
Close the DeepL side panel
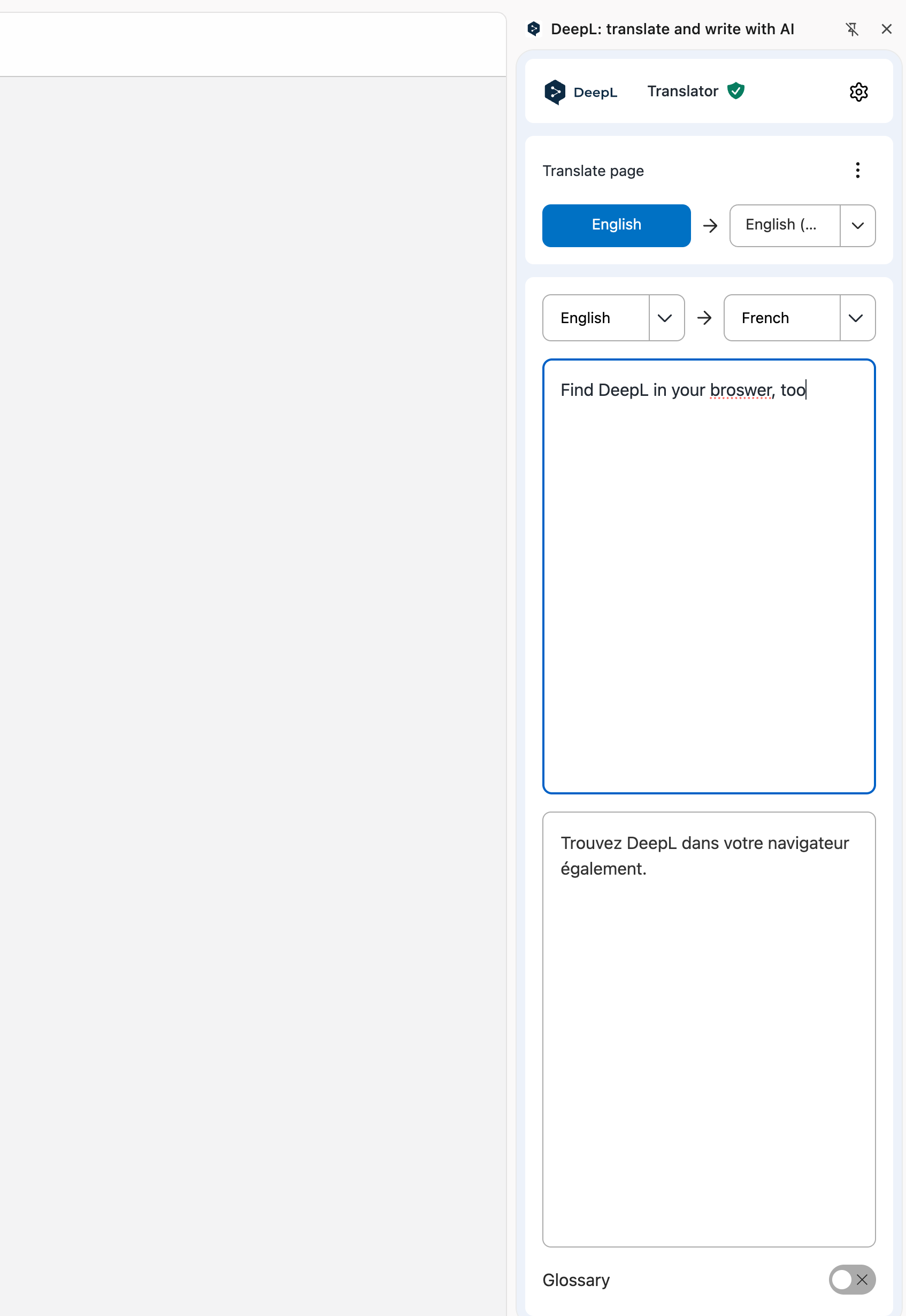[x=886, y=29]
